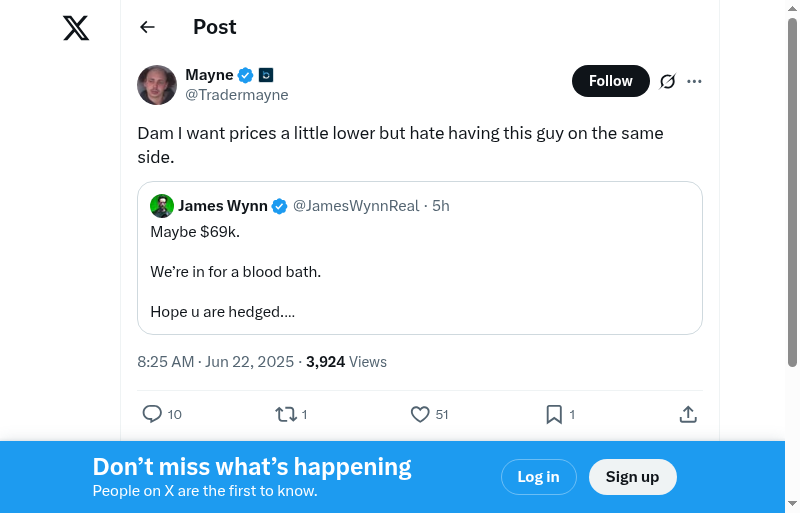The image size is (800, 513).
Task: Go back using the arrow icon
Action: coord(147,27)
